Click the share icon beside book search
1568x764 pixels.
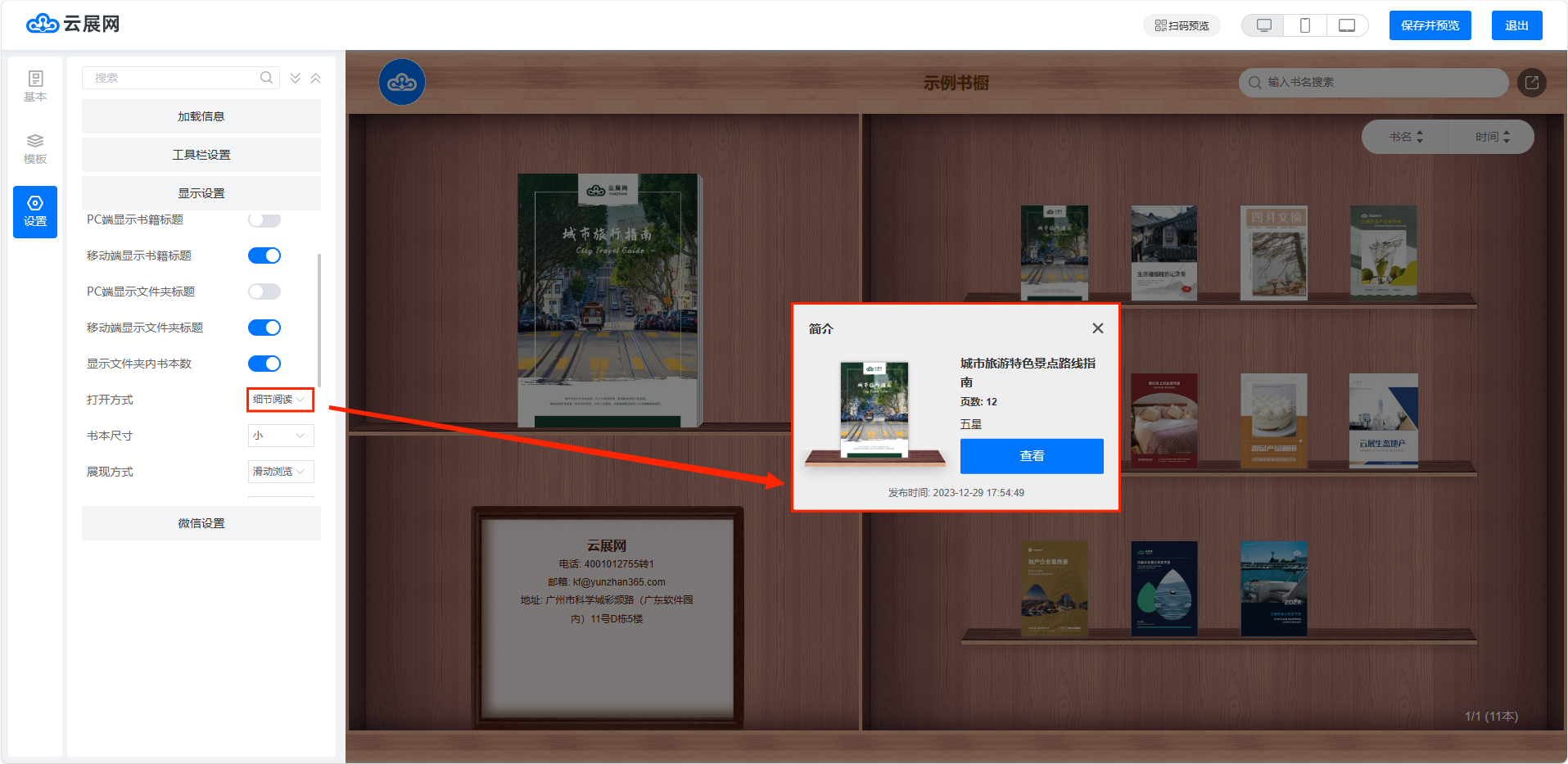(1531, 83)
